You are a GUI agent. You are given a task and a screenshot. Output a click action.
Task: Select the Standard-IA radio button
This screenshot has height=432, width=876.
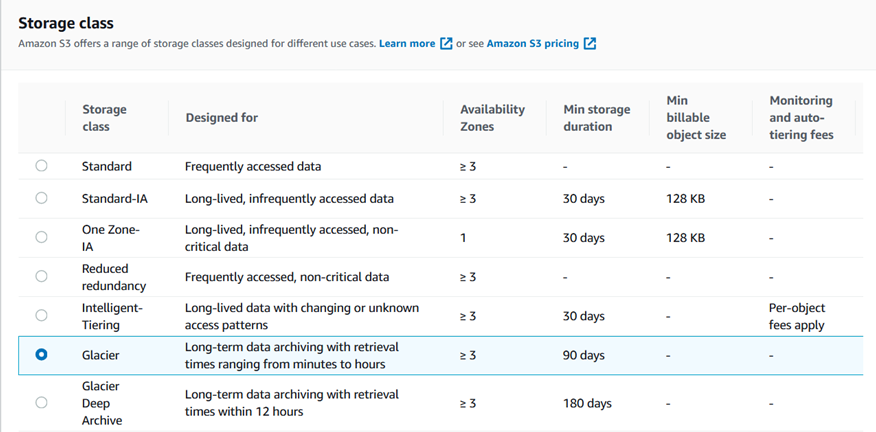[x=41, y=198]
